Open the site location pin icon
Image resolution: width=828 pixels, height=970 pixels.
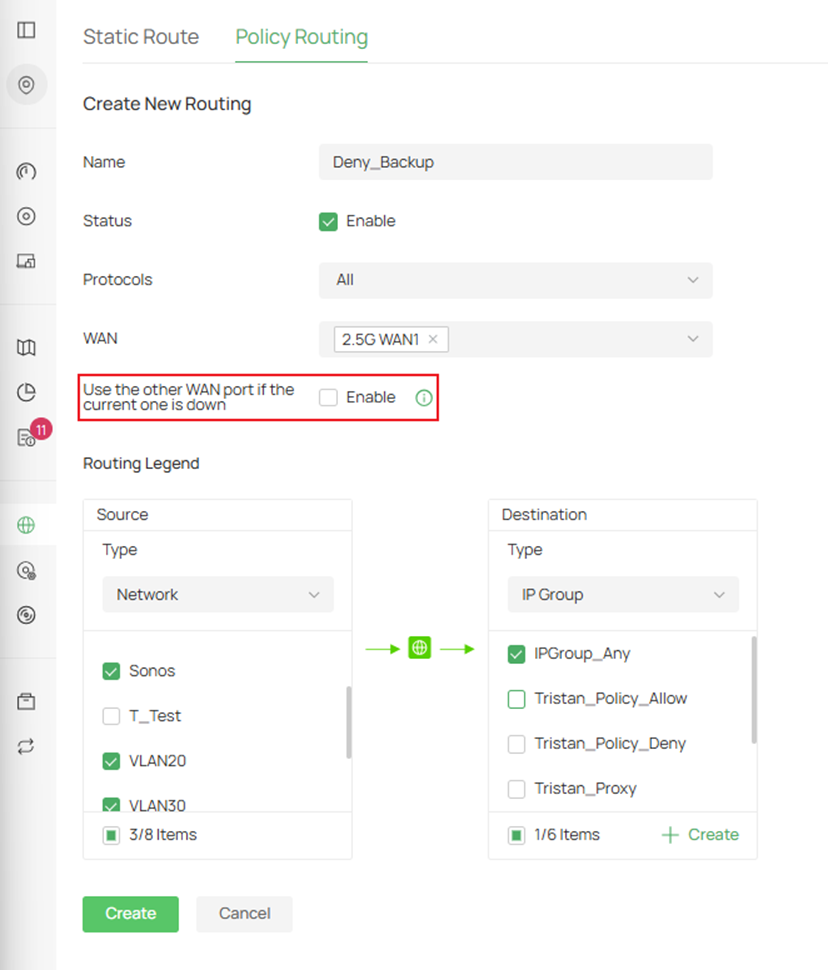click(26, 85)
